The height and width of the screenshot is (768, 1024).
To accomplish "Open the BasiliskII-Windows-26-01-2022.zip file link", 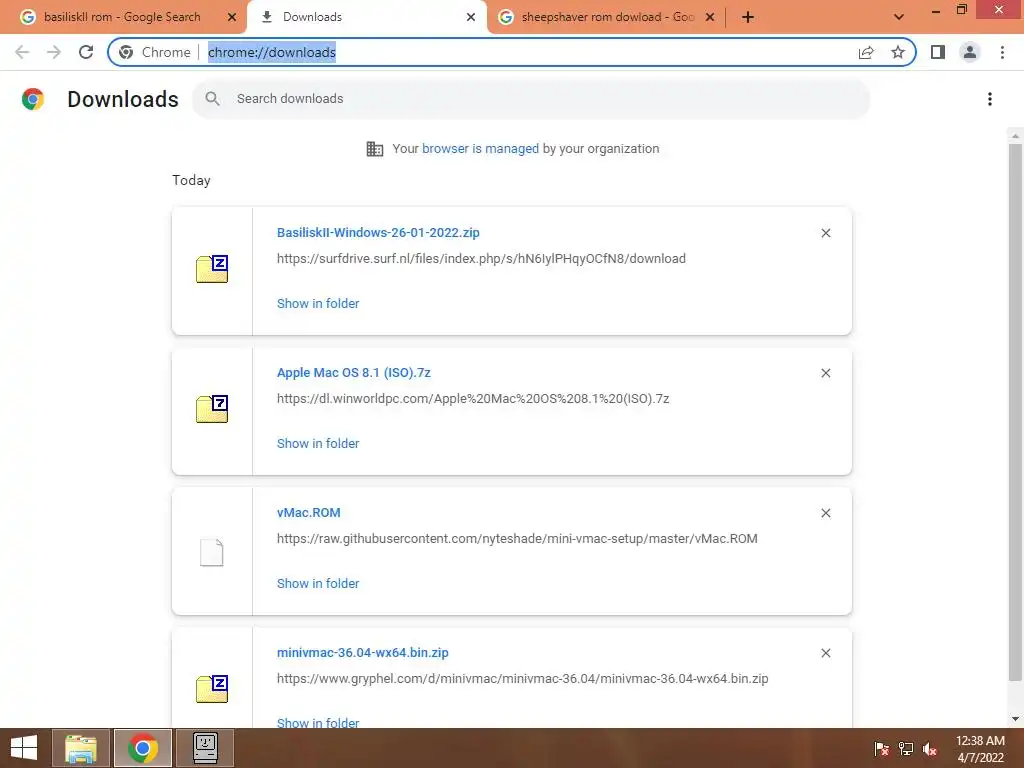I will click(378, 232).
